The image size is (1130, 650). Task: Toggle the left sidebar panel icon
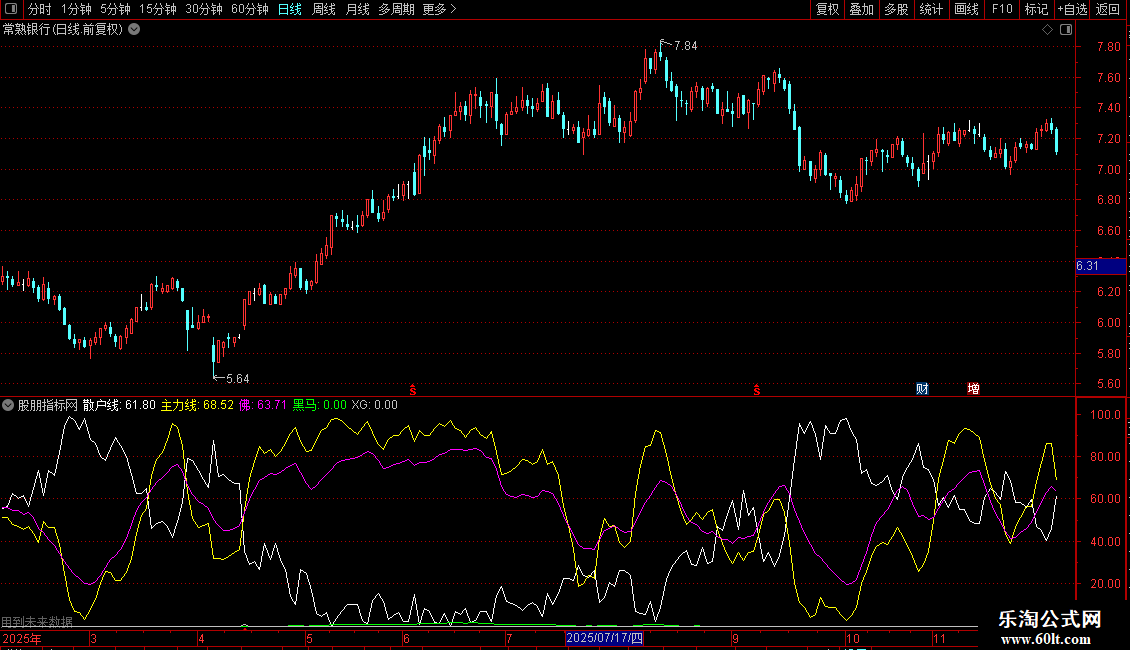pos(11,9)
